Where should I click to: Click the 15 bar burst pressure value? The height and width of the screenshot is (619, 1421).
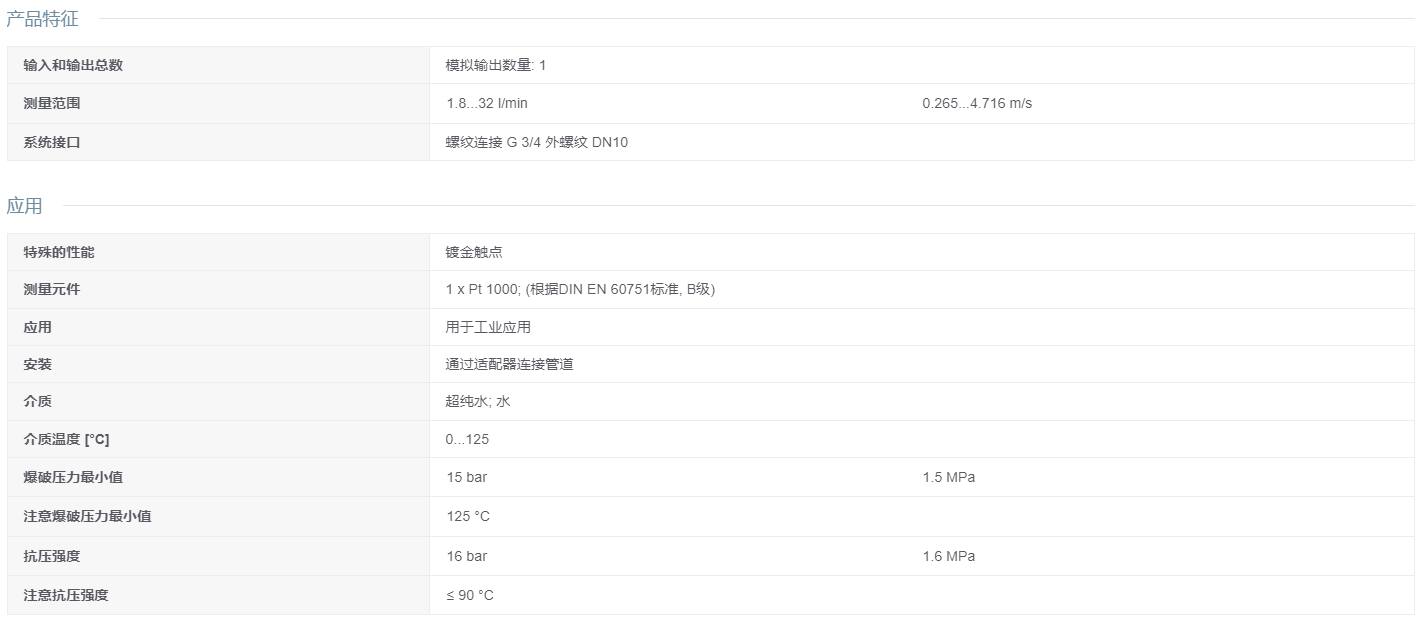[x=467, y=477]
